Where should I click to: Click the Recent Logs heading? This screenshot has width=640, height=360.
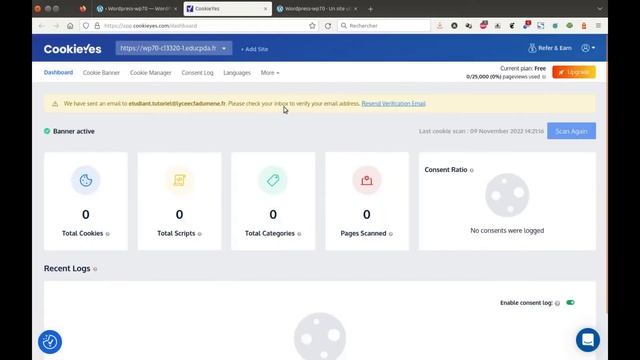click(67, 269)
